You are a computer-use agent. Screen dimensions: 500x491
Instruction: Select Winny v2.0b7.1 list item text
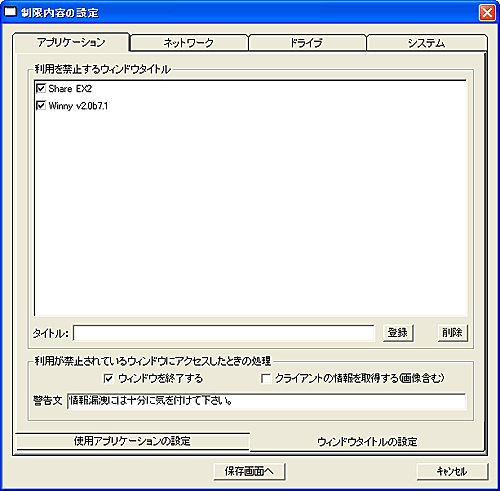pyautogui.click(x=78, y=106)
